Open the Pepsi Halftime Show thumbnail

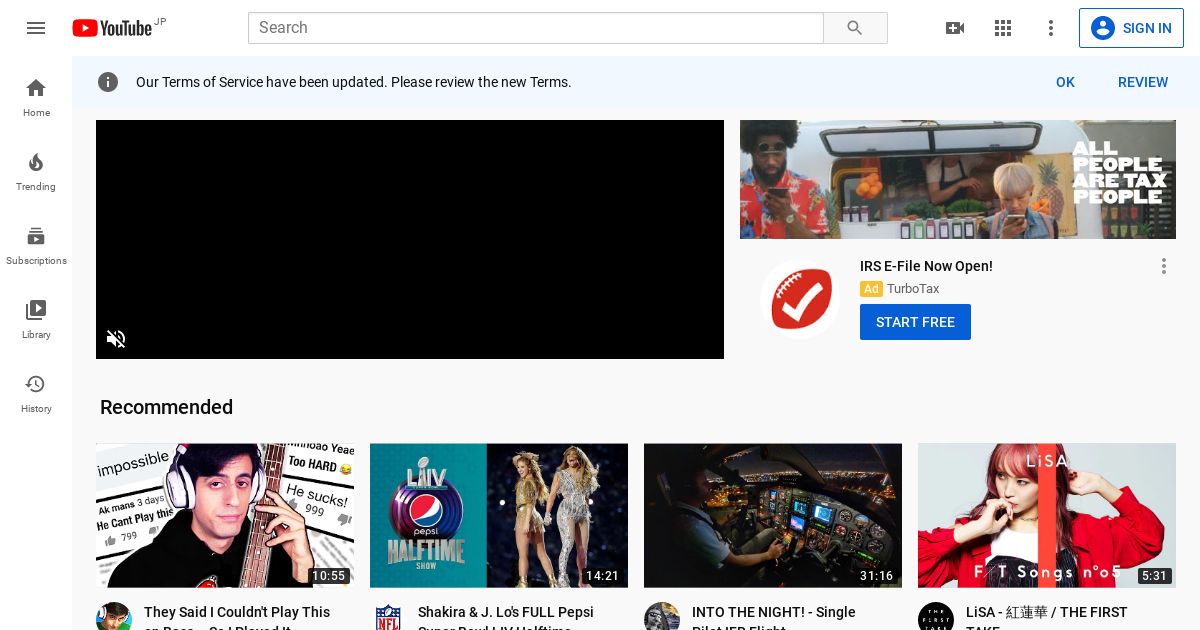coord(499,515)
